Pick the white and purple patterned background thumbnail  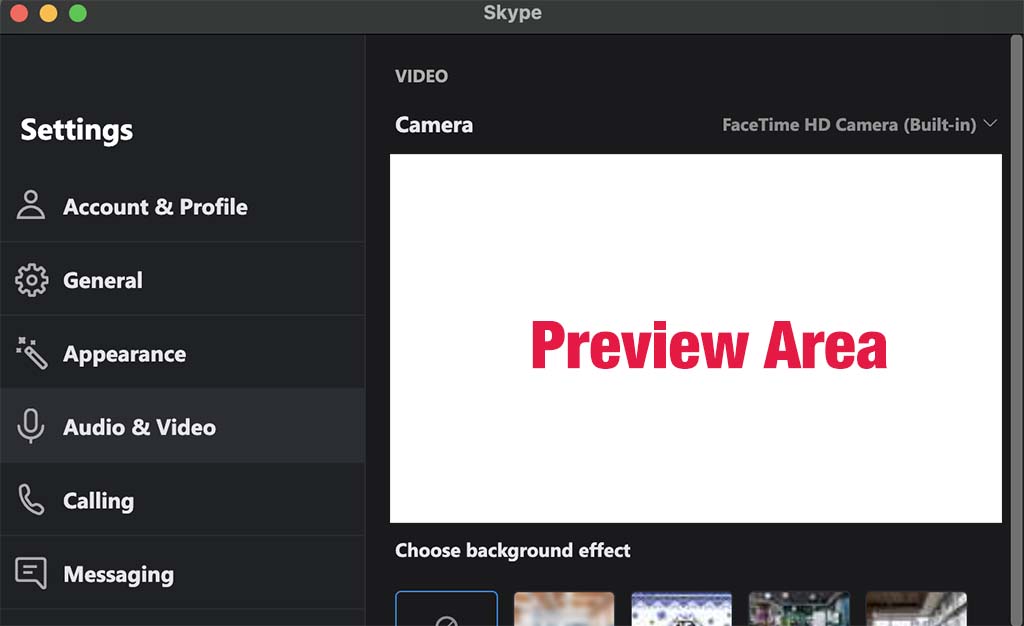[681, 608]
